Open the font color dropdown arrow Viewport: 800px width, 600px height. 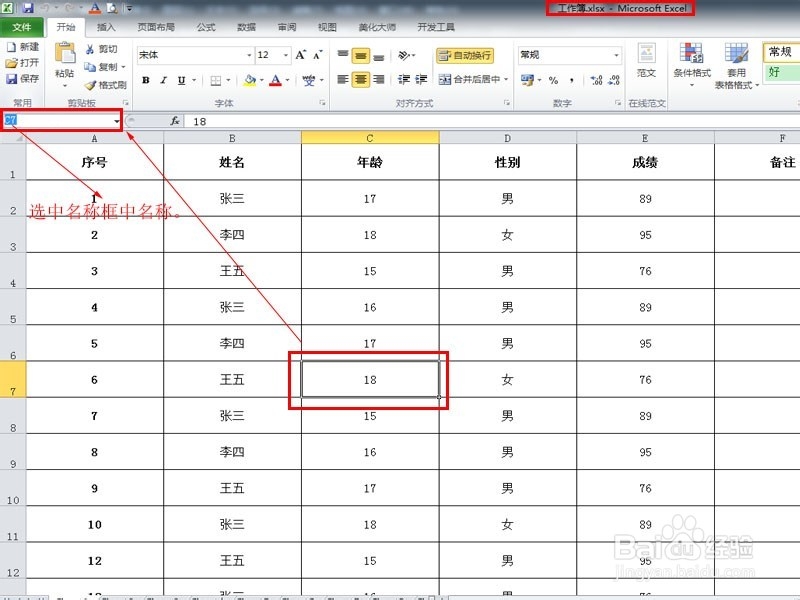(x=286, y=80)
